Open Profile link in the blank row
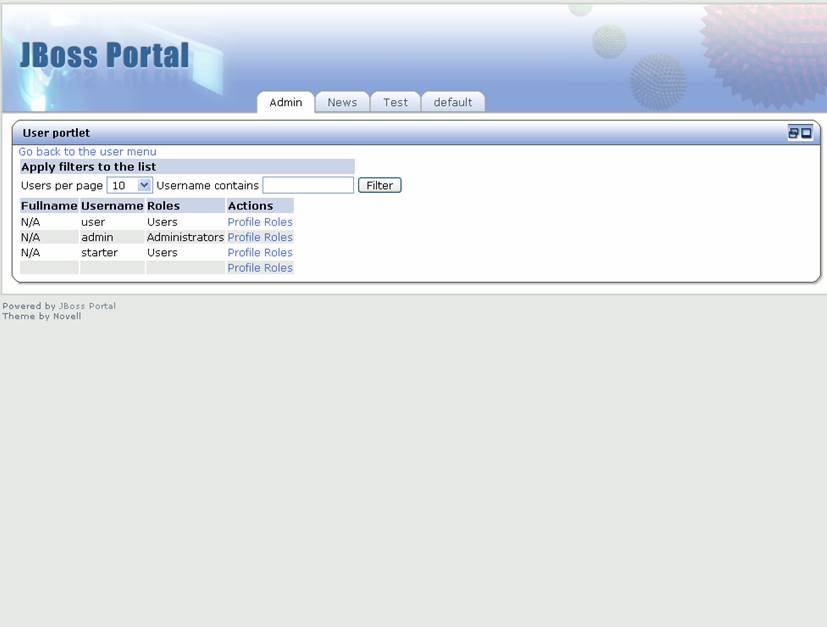The image size is (827, 627). (244, 268)
